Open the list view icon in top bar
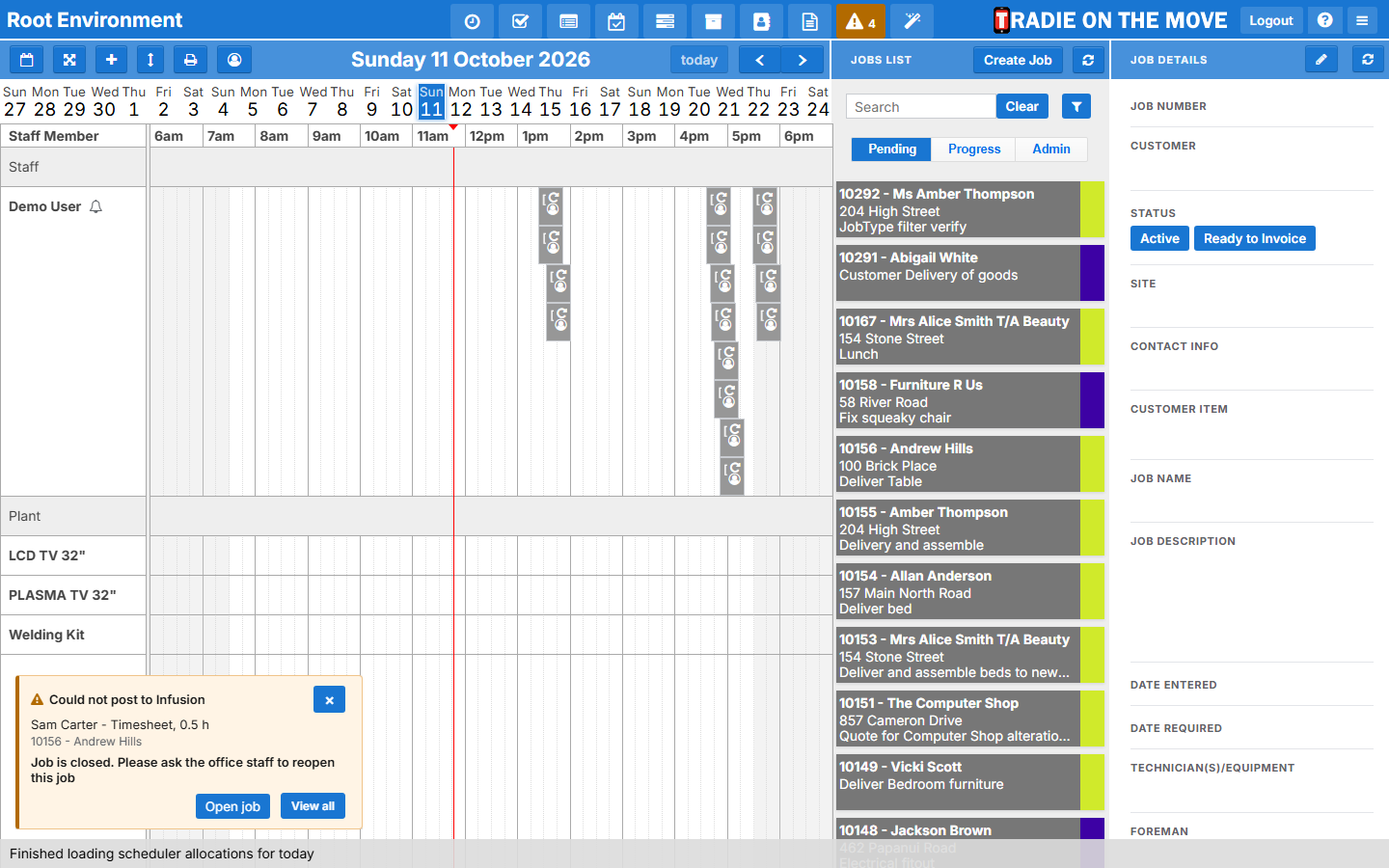The height and width of the screenshot is (868, 1389). [568, 20]
